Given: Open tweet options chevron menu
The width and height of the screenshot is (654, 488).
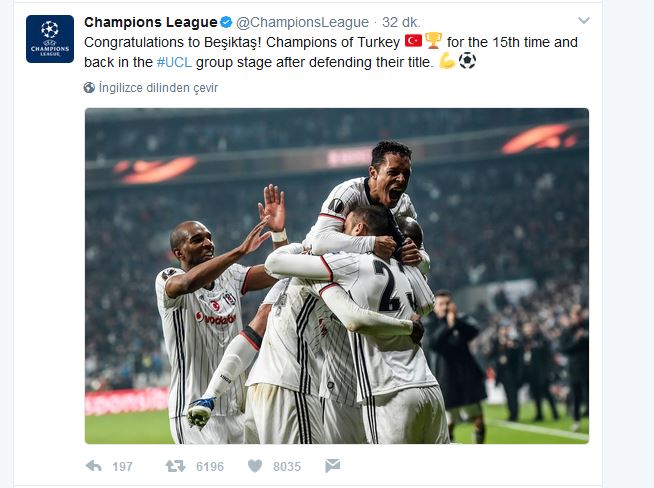Looking at the screenshot, I should (x=584, y=20).
